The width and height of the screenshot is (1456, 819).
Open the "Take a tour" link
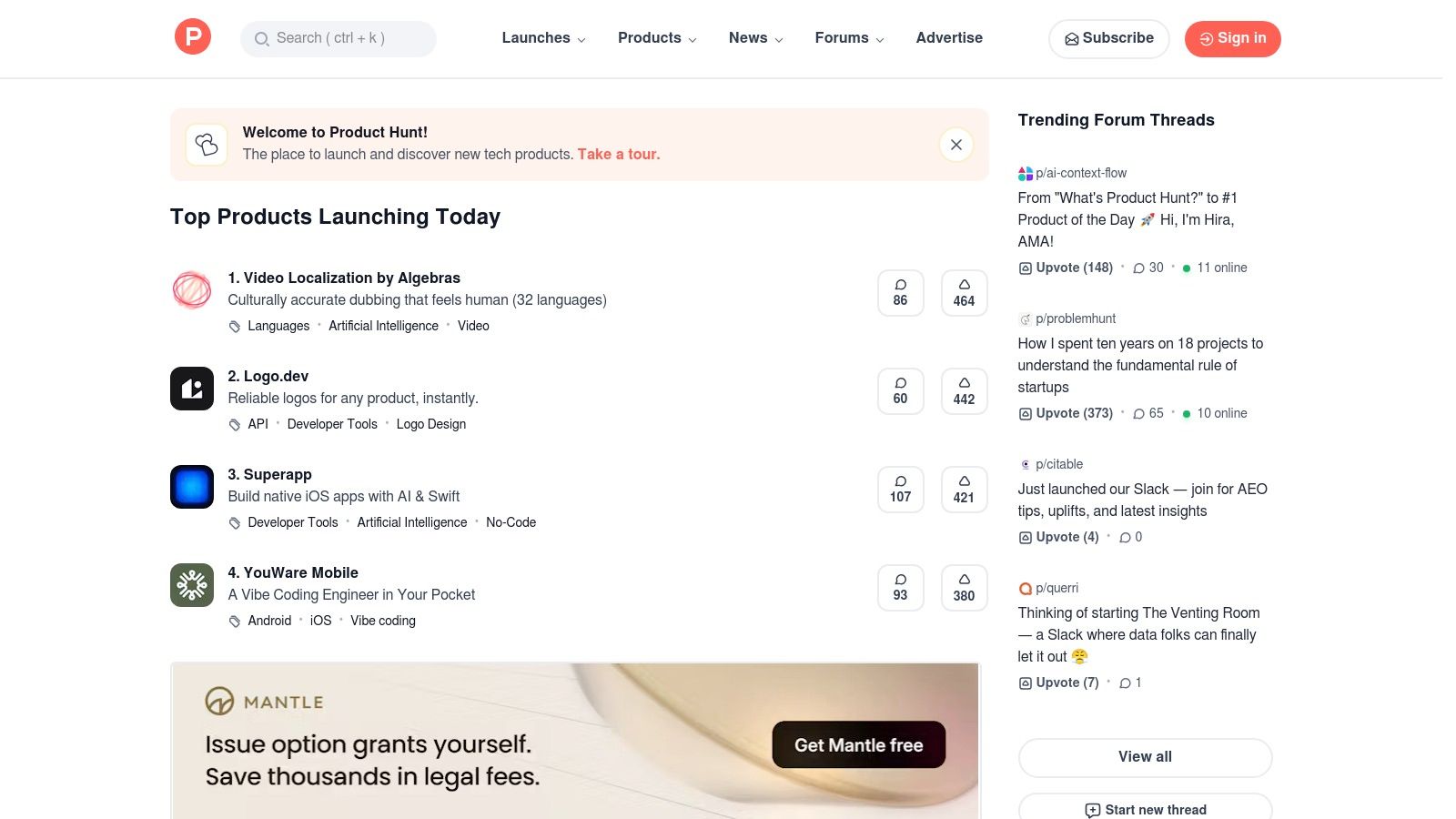618,154
